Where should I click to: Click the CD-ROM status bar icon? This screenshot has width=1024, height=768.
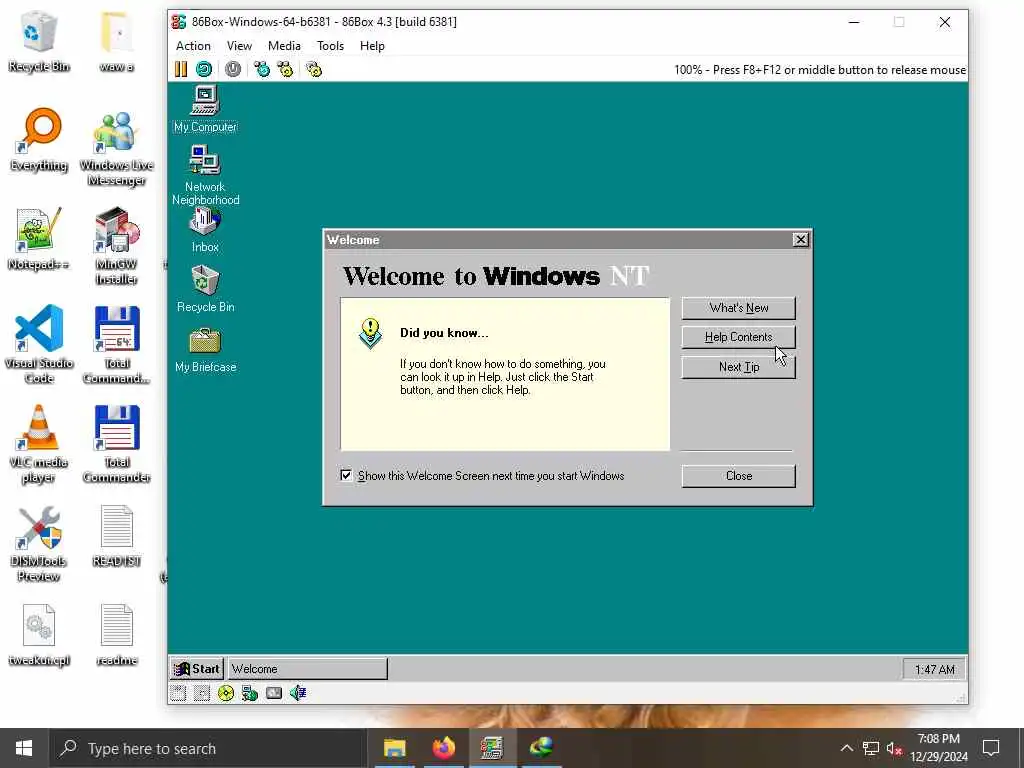[226, 693]
